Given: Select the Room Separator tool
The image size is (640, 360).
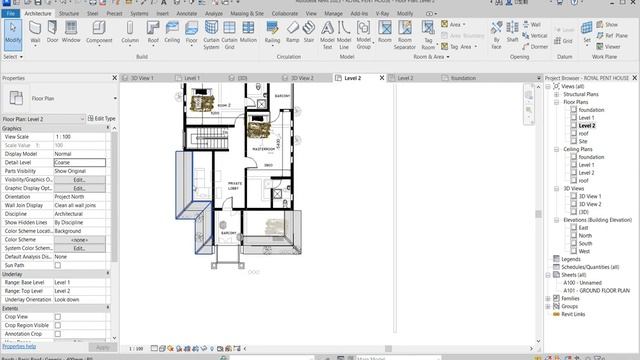Looking at the screenshot, I should pos(405,35).
